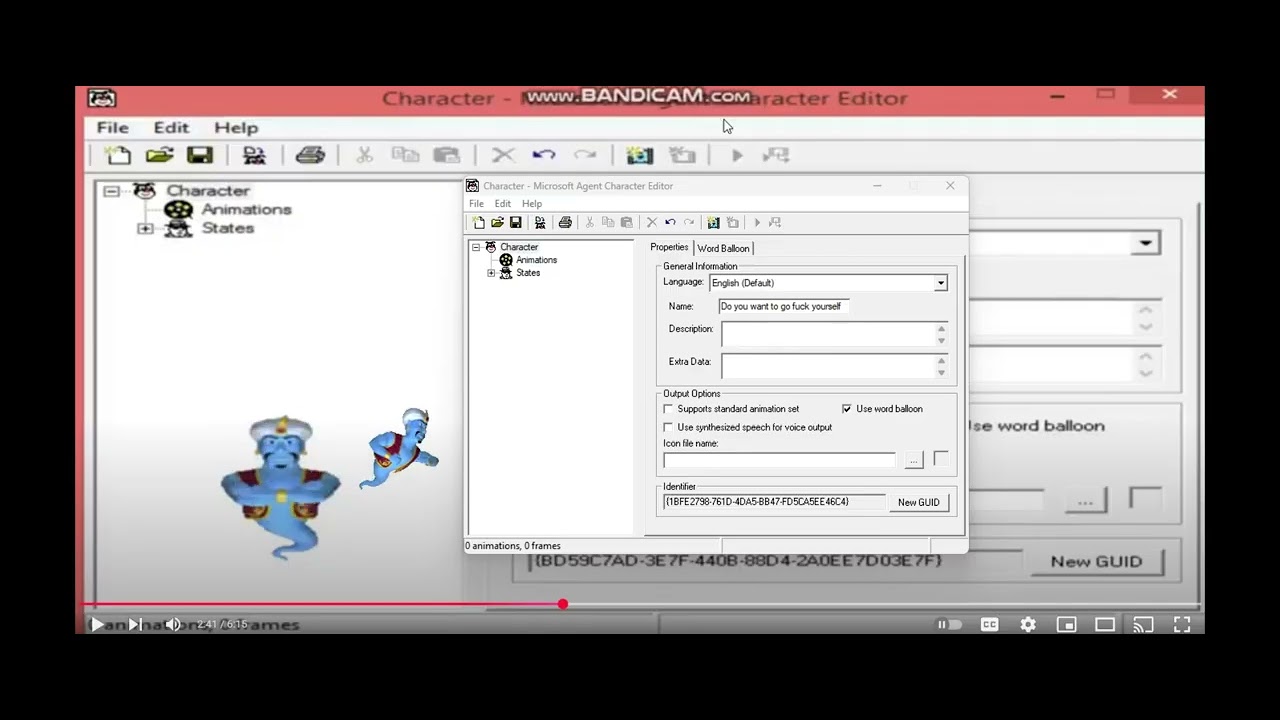Screen dimensions: 1280x720
Task: Enable Supports standard animation set checkbox
Action: pos(669,409)
